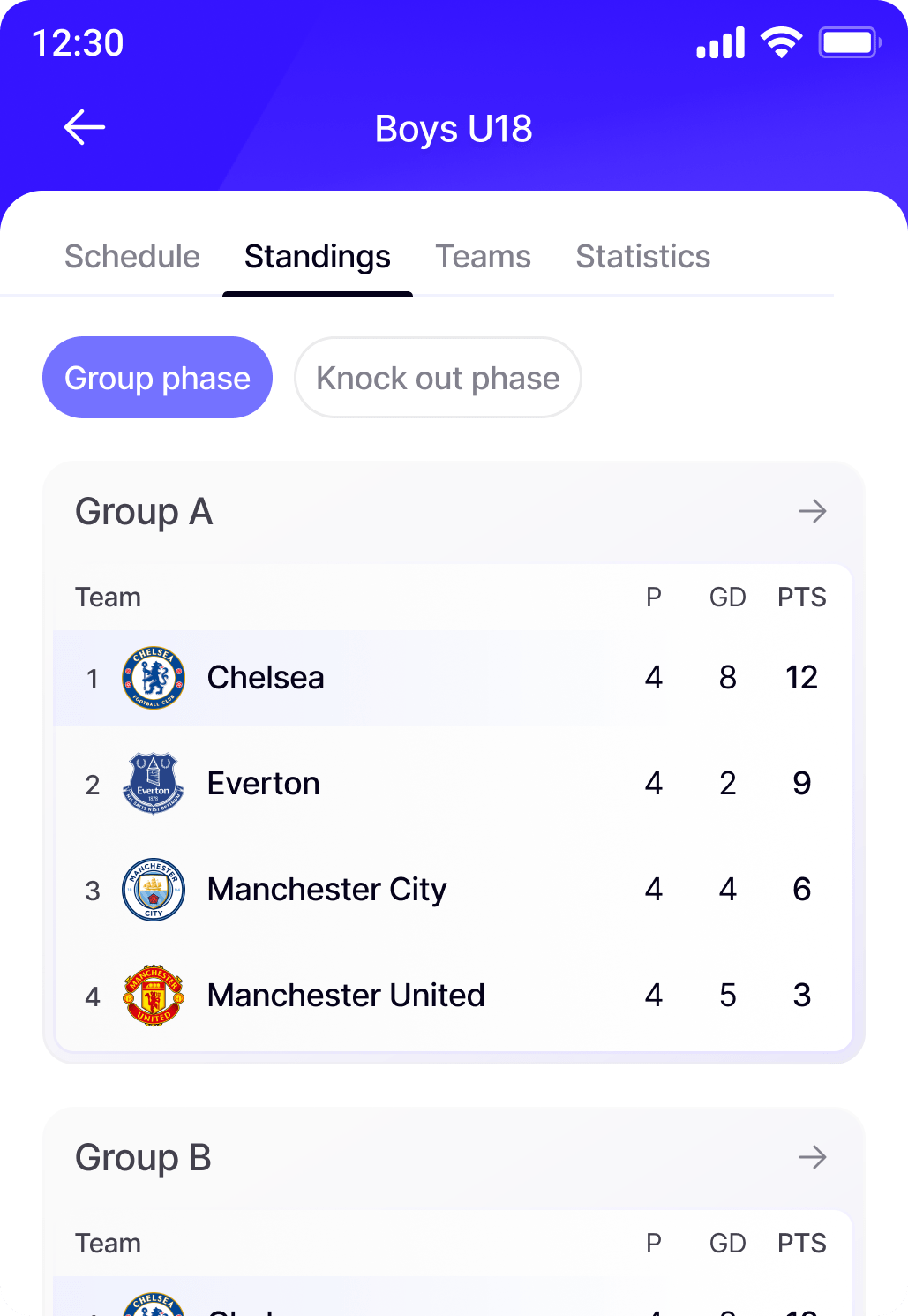Open Manchester United team name

click(x=346, y=996)
